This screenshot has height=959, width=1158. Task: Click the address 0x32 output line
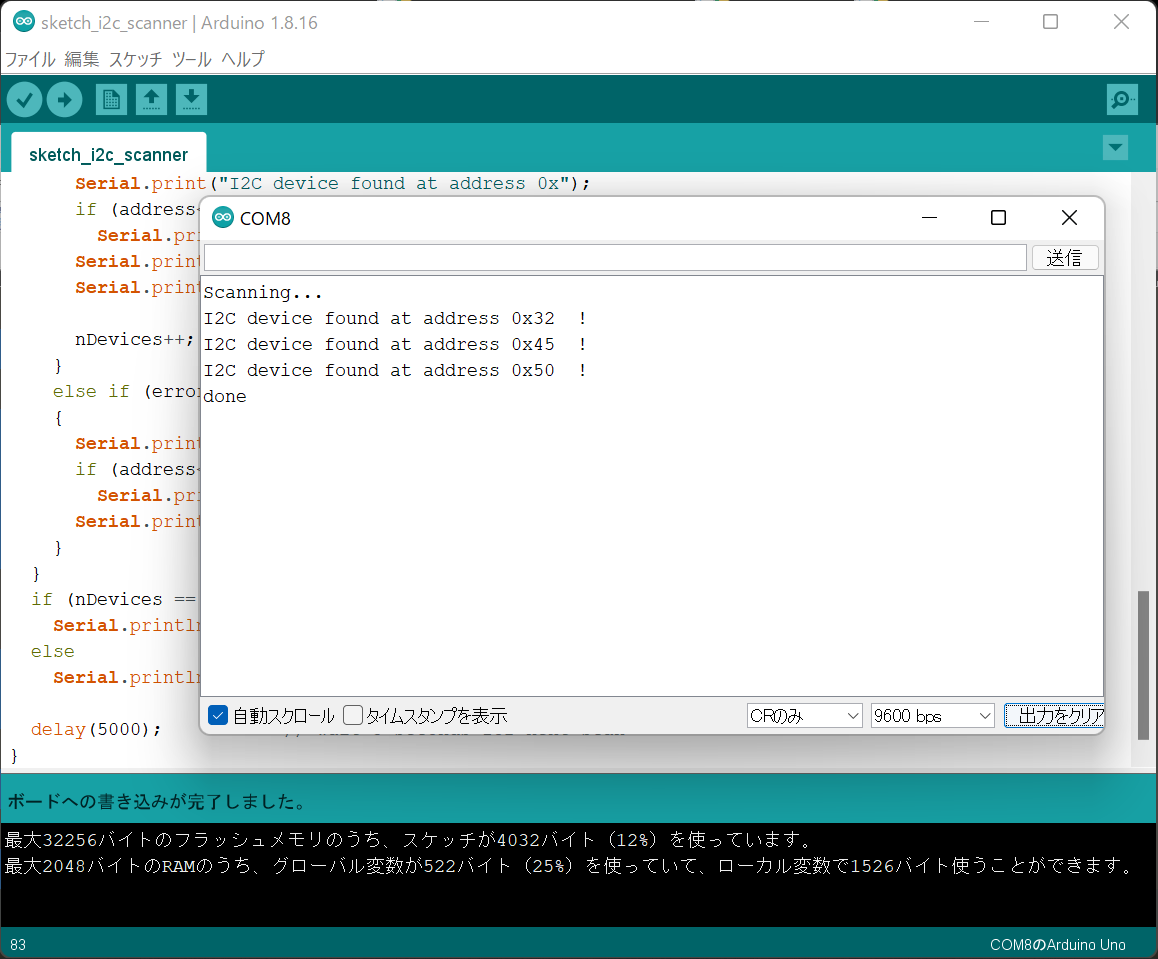(x=395, y=318)
